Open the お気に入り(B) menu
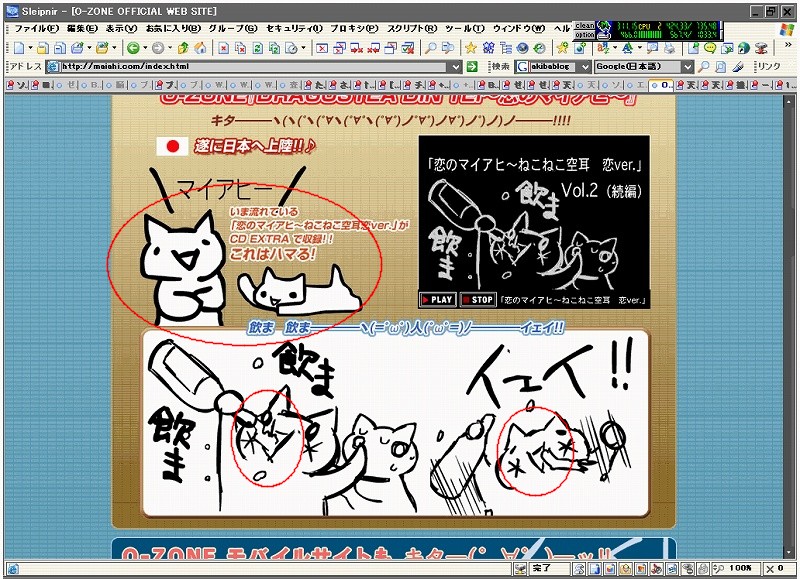800x579 pixels. 173,29
